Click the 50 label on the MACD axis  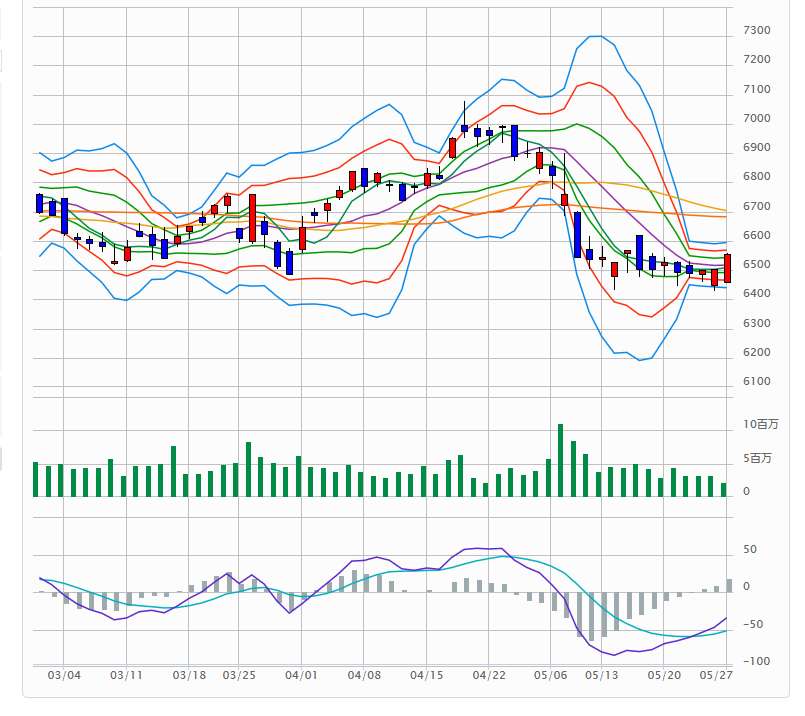click(749, 551)
